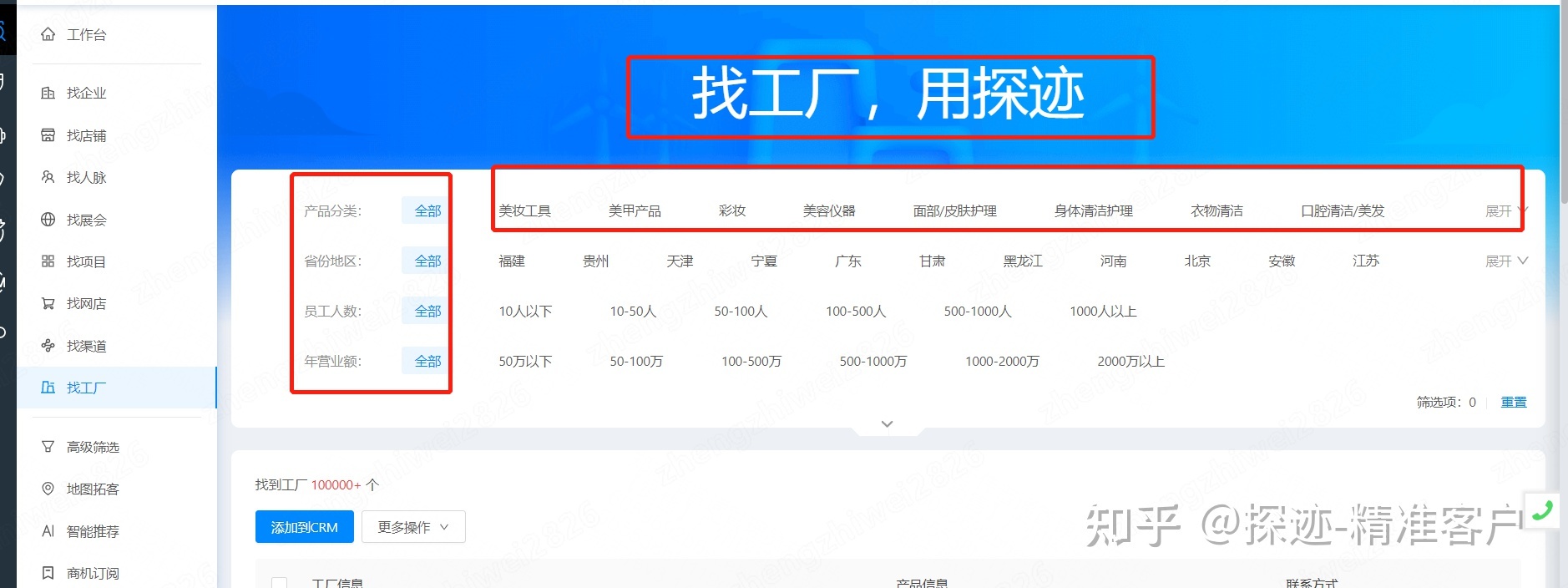This screenshot has width=1568, height=588.
Task: Click the green phone call icon
Action: click(1542, 509)
